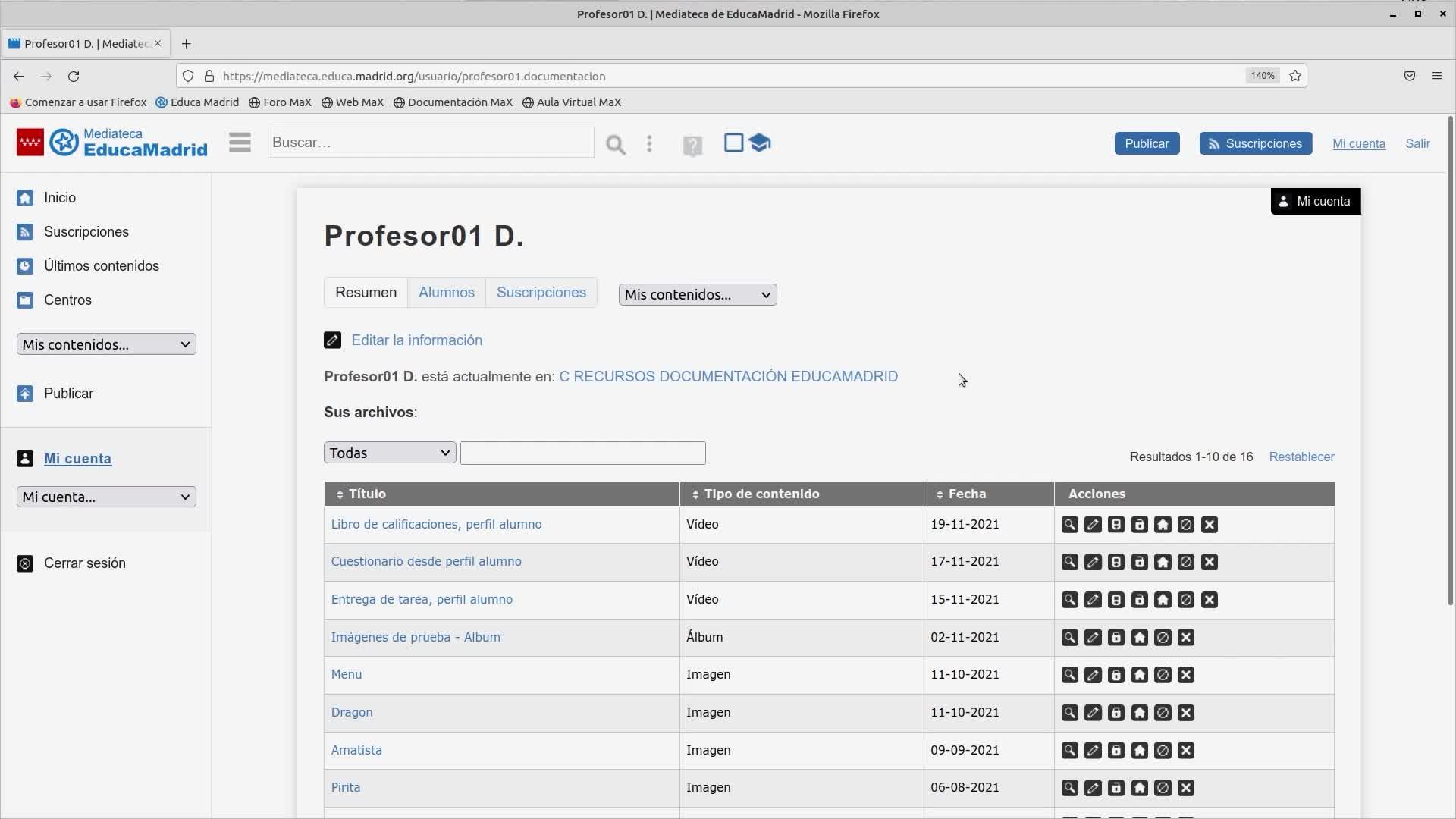Expand the Mis contenidos sidebar dropdown

[106, 344]
